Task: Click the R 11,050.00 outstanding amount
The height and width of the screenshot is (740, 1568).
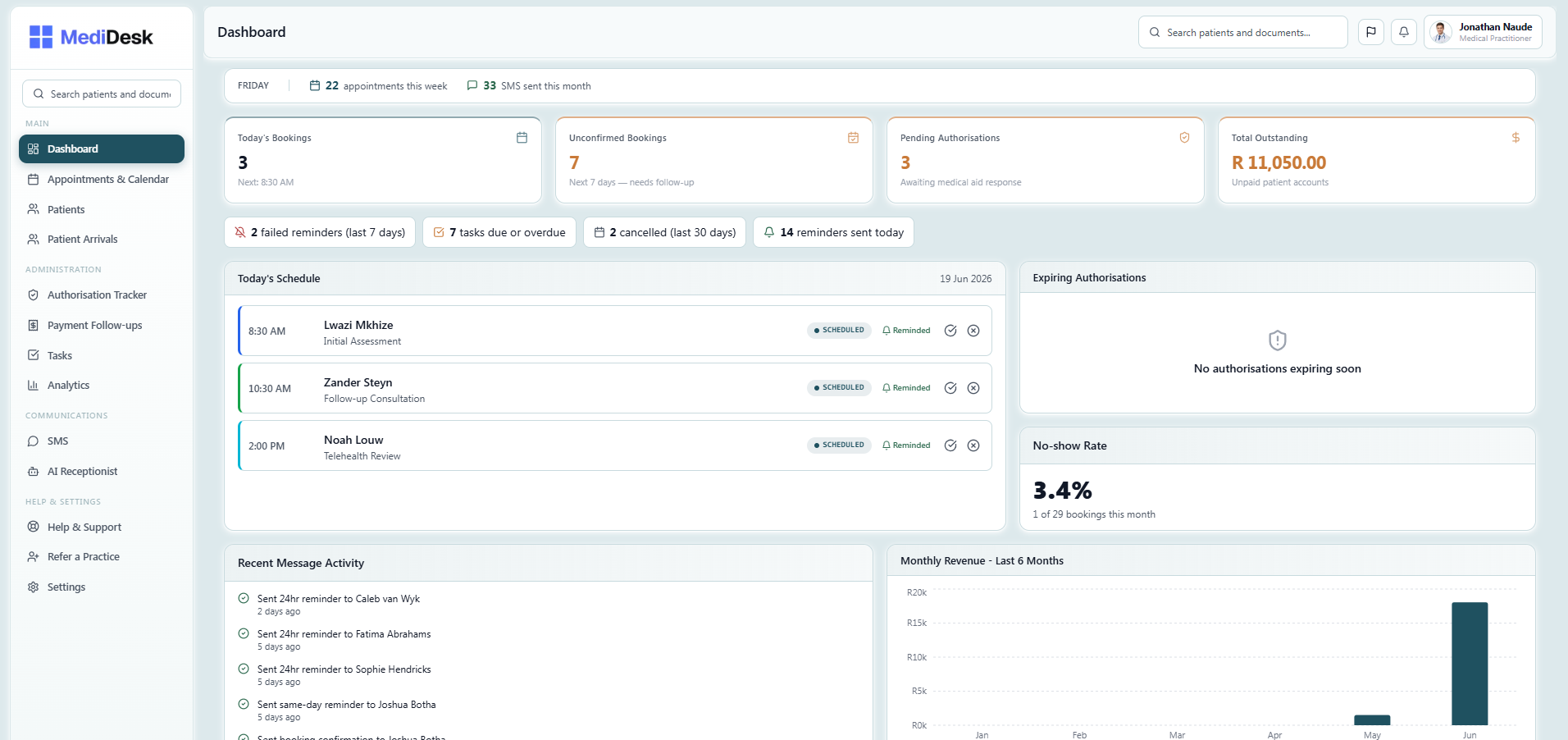Action: coord(1279,162)
